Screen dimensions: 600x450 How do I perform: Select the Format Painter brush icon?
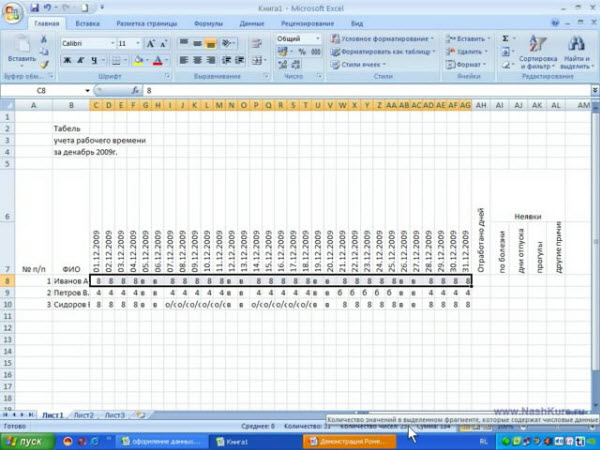tap(44, 64)
